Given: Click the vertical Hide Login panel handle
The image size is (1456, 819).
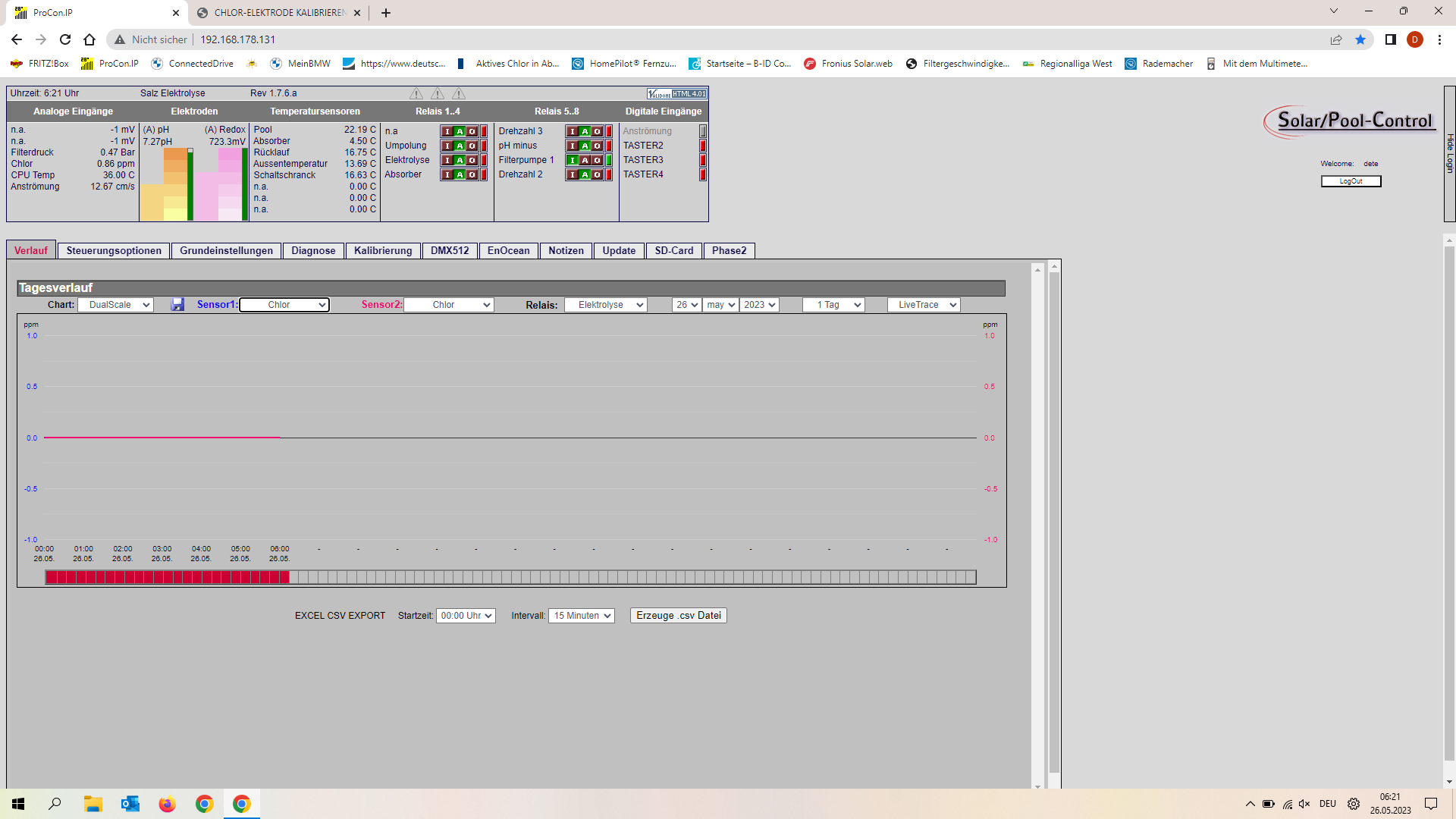Looking at the screenshot, I should 1450,154.
